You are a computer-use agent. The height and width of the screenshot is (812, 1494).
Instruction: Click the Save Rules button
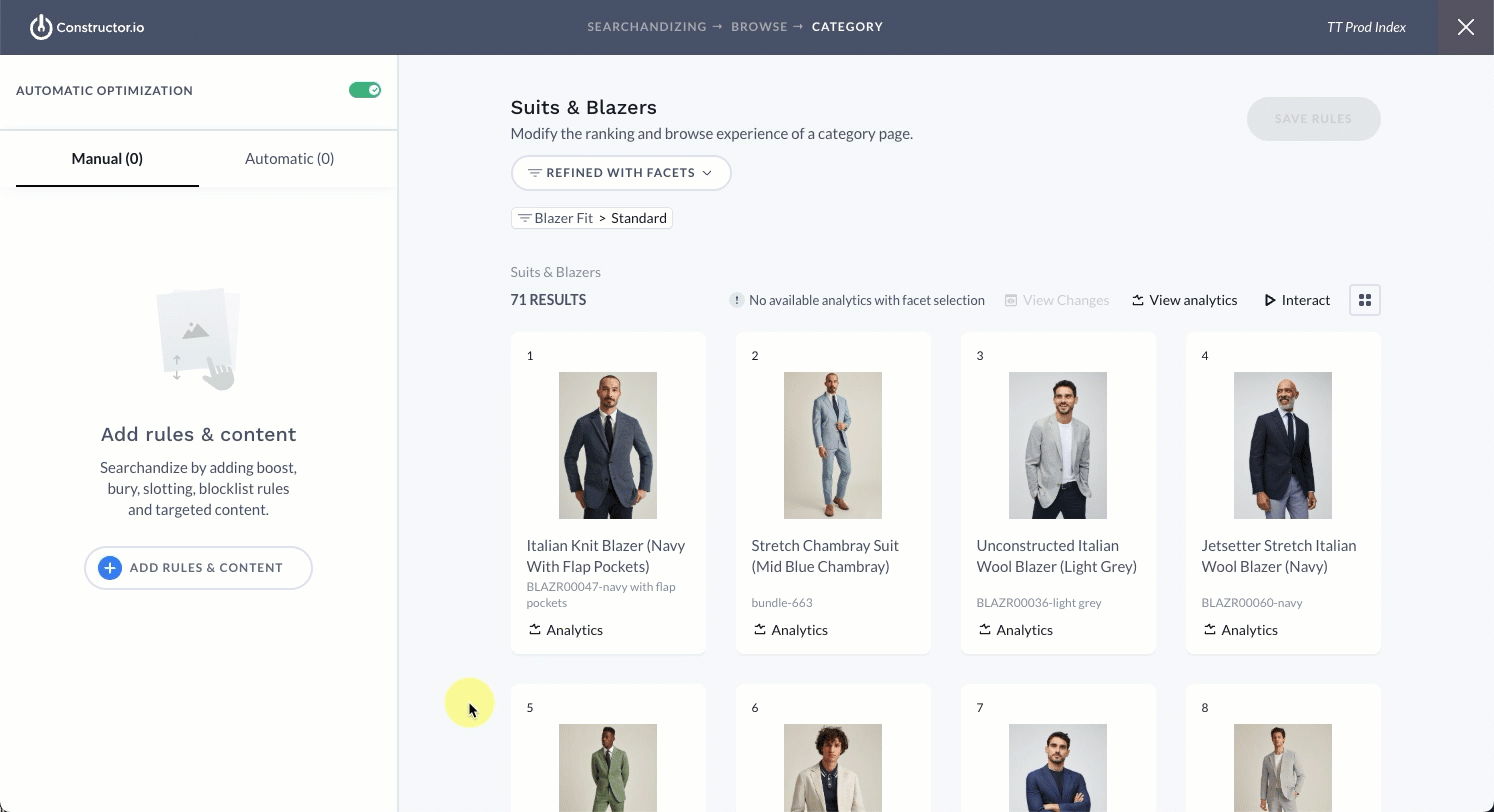click(1313, 118)
